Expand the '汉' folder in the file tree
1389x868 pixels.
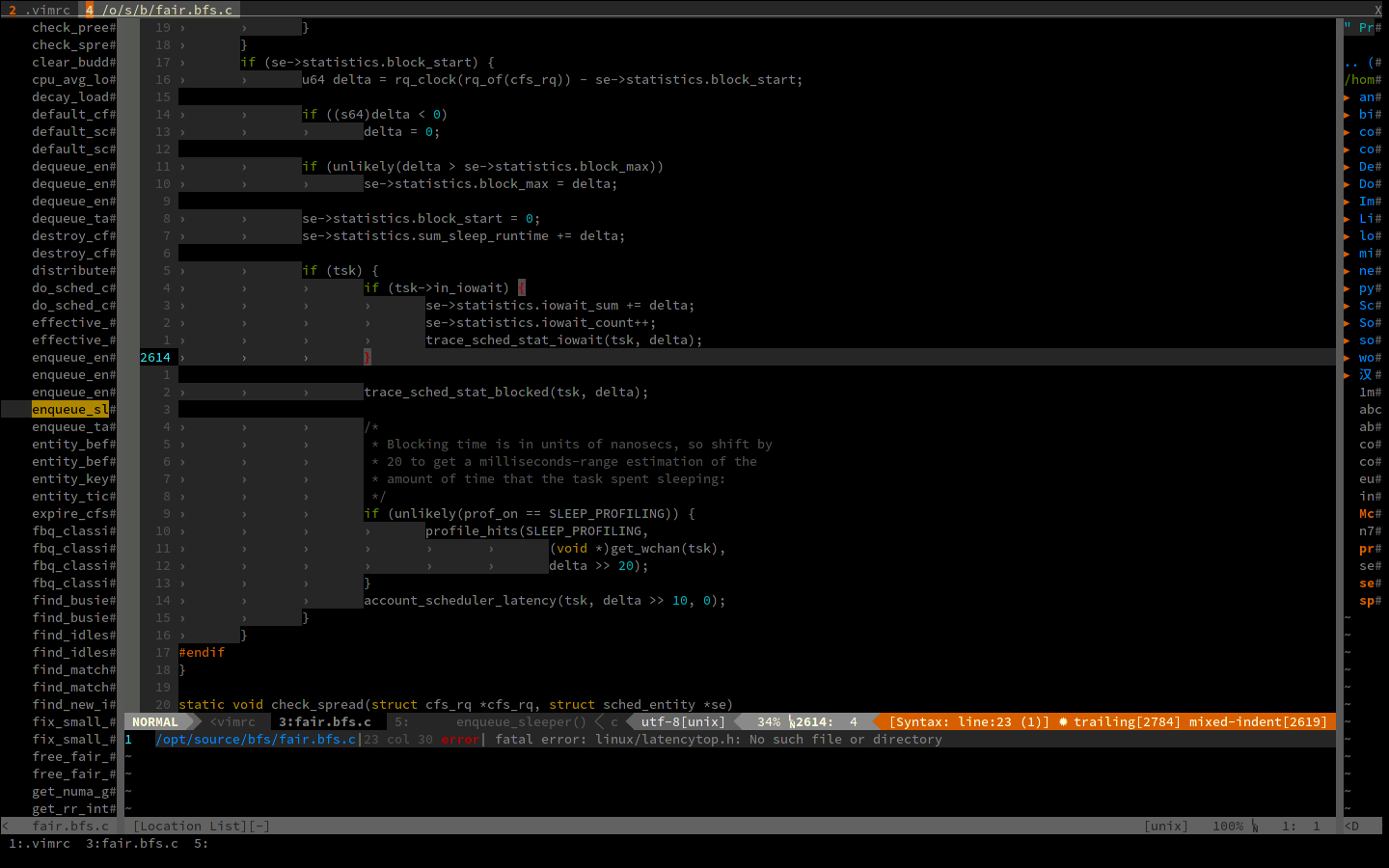pyautogui.click(x=1347, y=375)
